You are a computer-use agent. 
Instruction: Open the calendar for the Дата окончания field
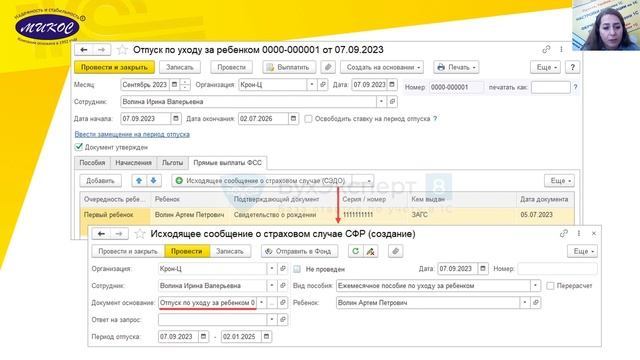(293, 119)
